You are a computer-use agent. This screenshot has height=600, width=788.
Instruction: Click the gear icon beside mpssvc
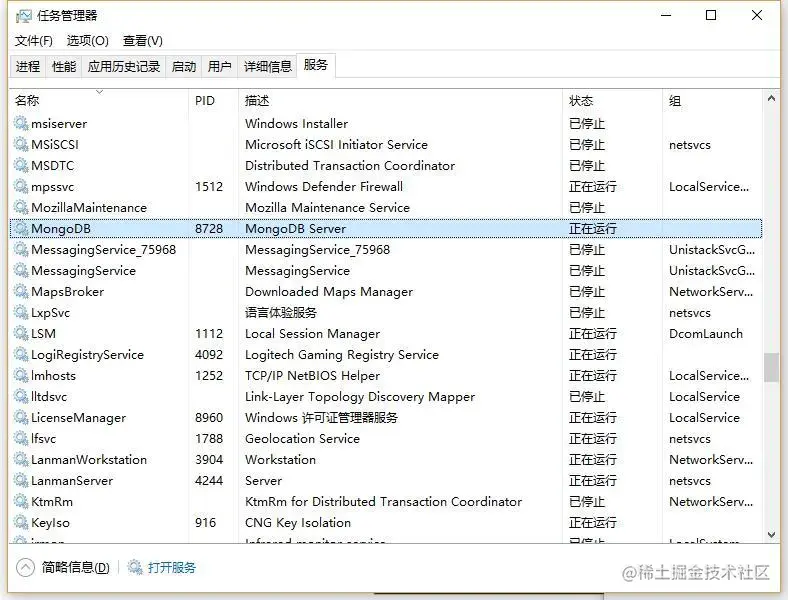tap(21, 186)
